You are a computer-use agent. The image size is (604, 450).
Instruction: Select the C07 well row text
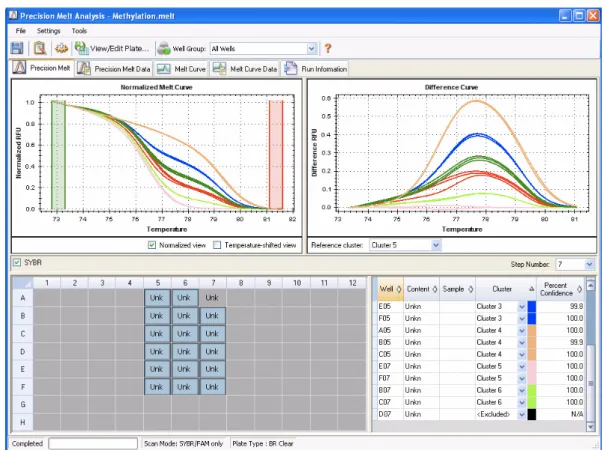(x=384, y=402)
